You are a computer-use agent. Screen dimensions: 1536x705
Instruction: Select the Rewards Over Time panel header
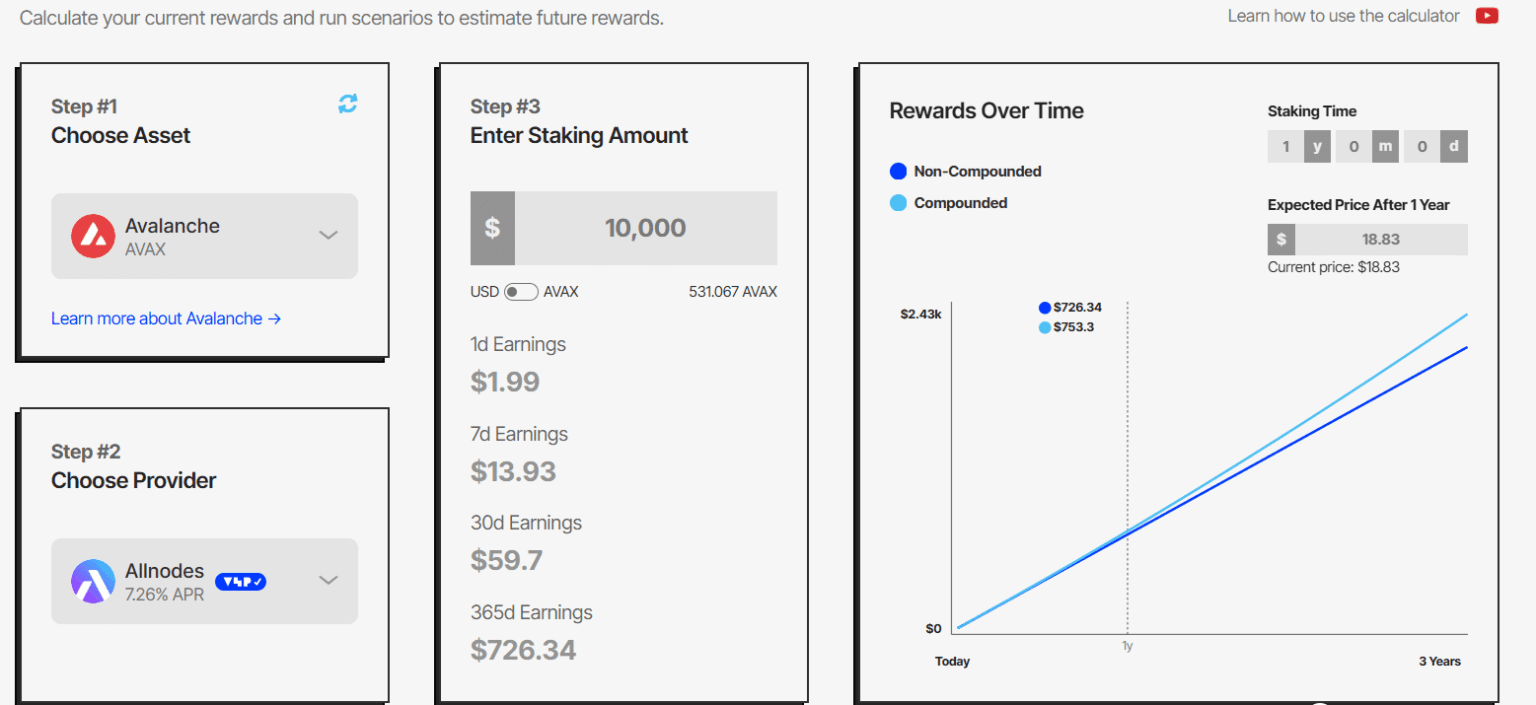tap(986, 111)
